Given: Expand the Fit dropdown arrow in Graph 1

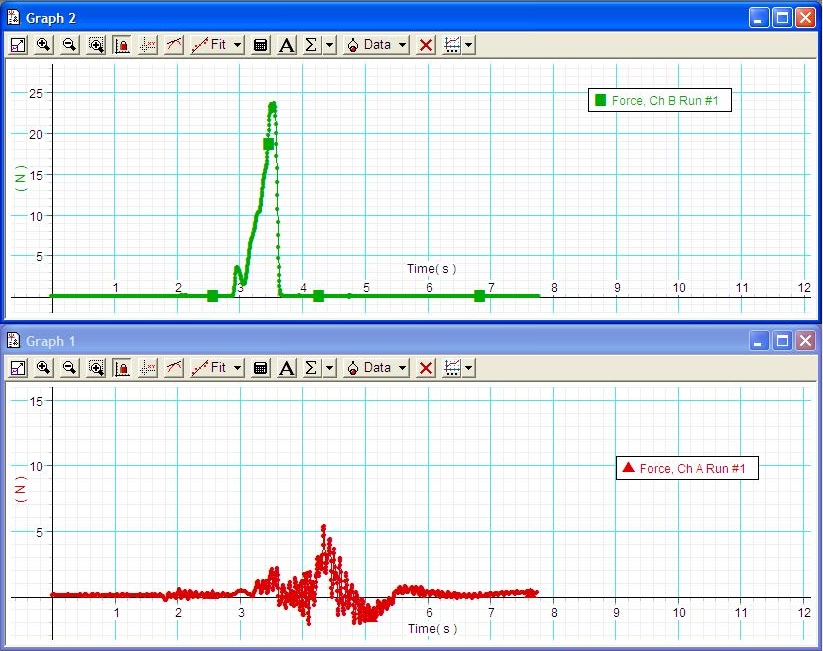Looking at the screenshot, I should (x=237, y=368).
